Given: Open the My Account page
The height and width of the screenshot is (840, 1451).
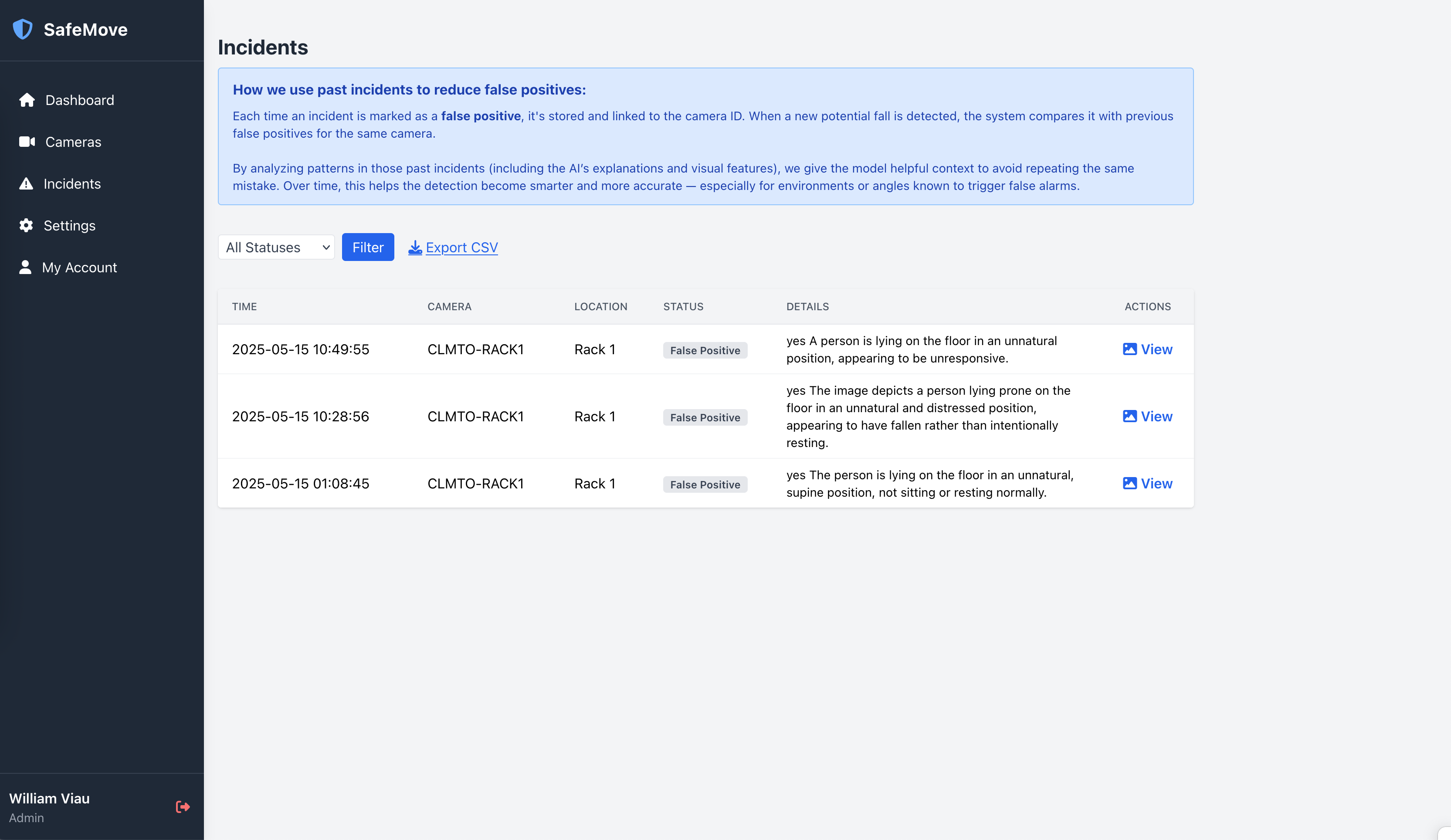Looking at the screenshot, I should coord(79,267).
